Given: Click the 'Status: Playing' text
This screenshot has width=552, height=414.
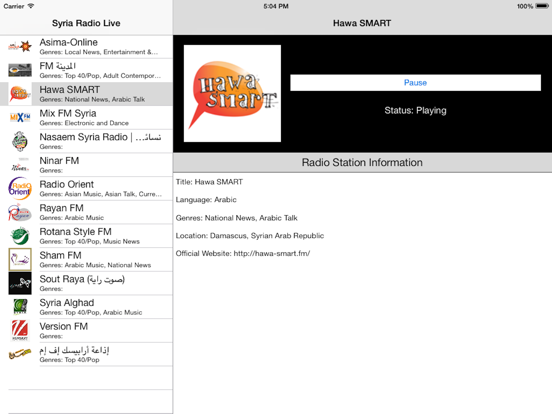Looking at the screenshot, I should point(415,111).
